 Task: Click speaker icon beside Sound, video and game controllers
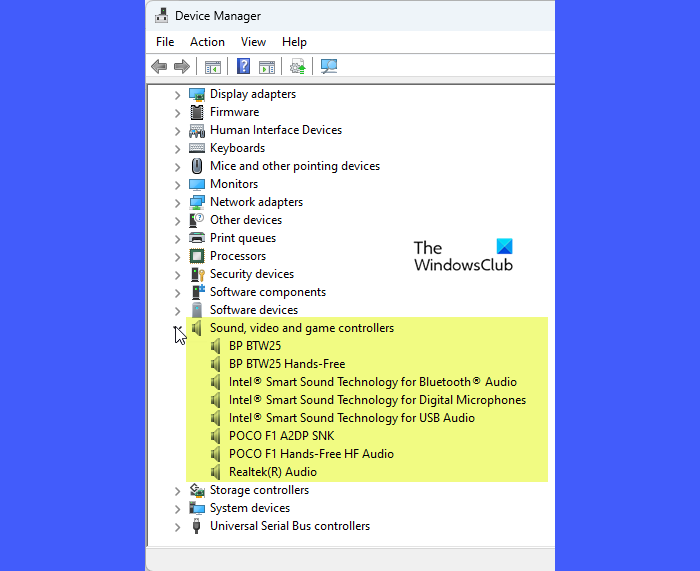196,328
